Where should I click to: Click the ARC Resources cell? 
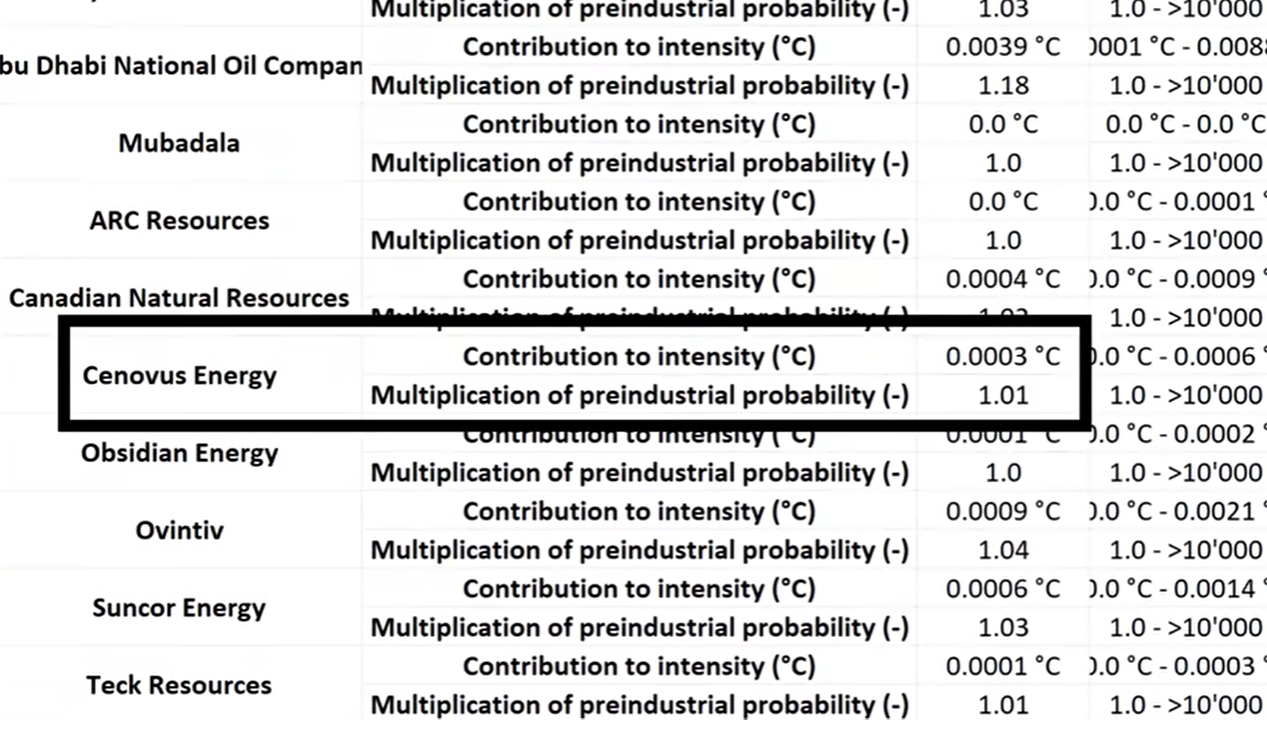pyautogui.click(x=179, y=221)
